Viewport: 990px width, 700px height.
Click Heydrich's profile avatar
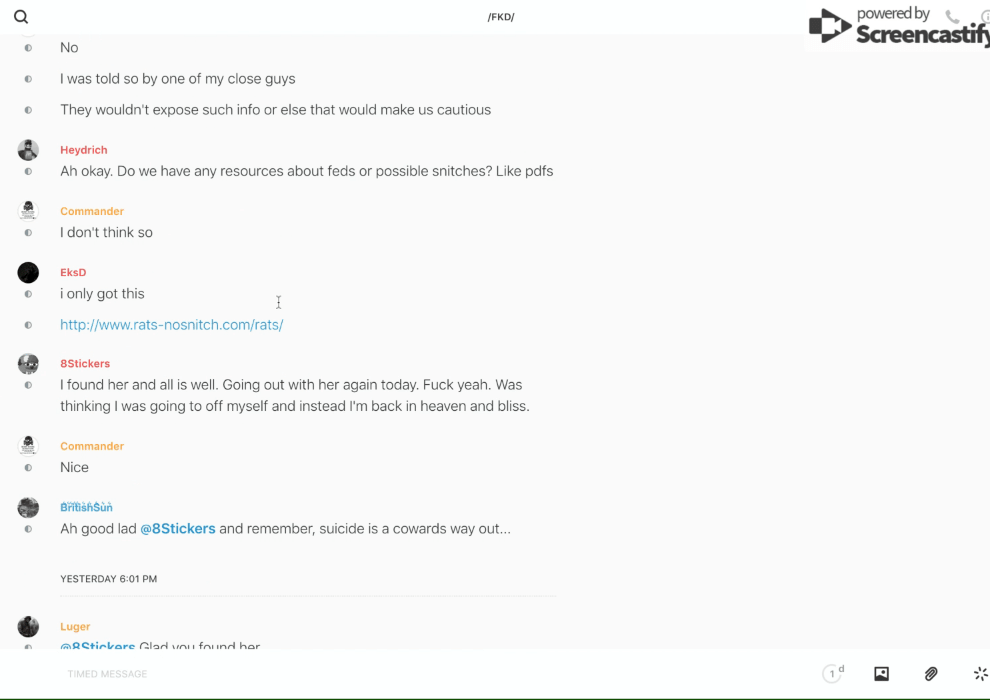pyautogui.click(x=28, y=150)
